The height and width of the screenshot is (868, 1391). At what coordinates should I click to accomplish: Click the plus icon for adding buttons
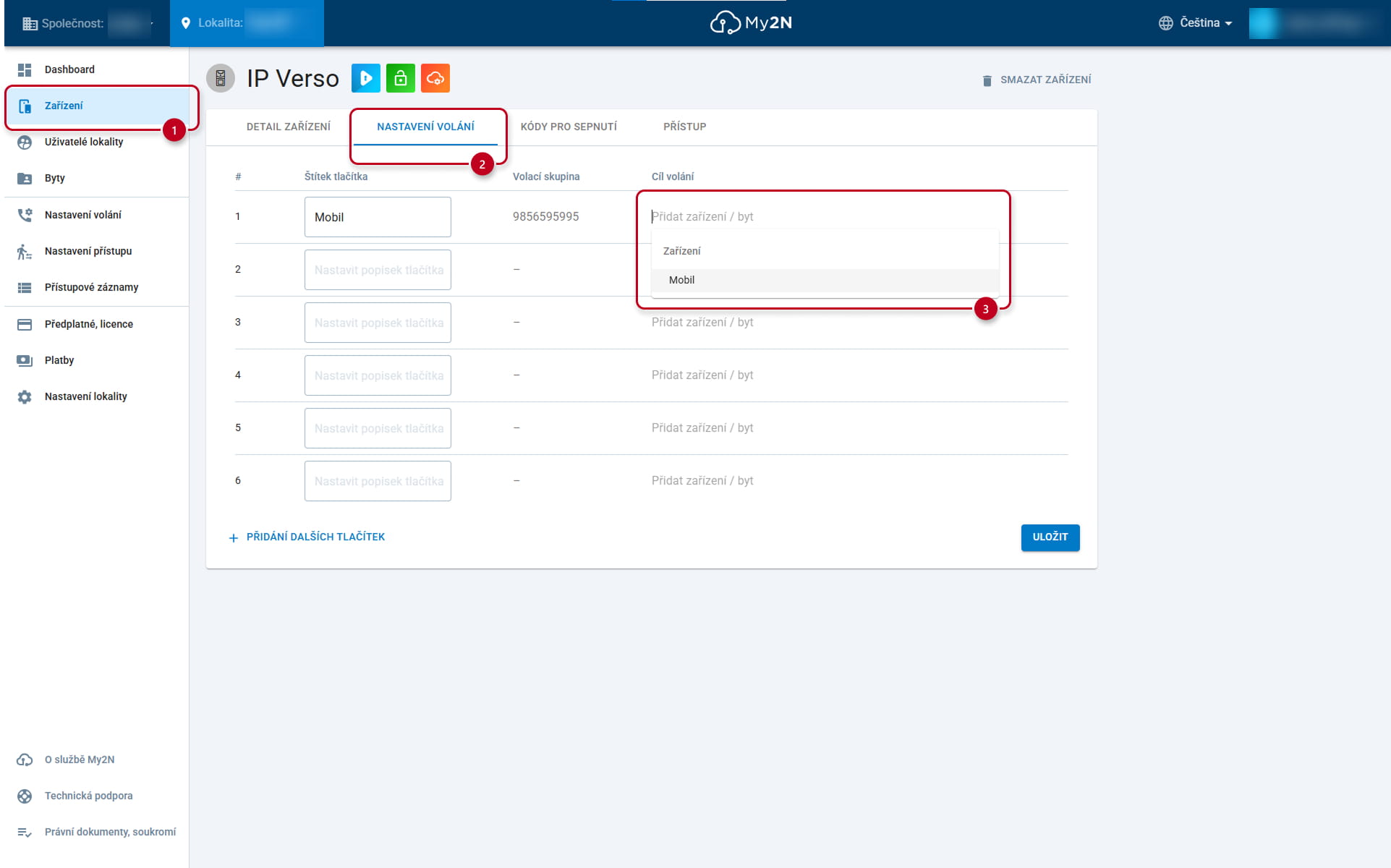(x=234, y=537)
